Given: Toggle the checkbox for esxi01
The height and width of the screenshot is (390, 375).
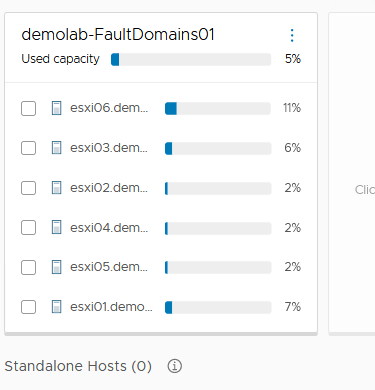Looking at the screenshot, I should pos(28,307).
